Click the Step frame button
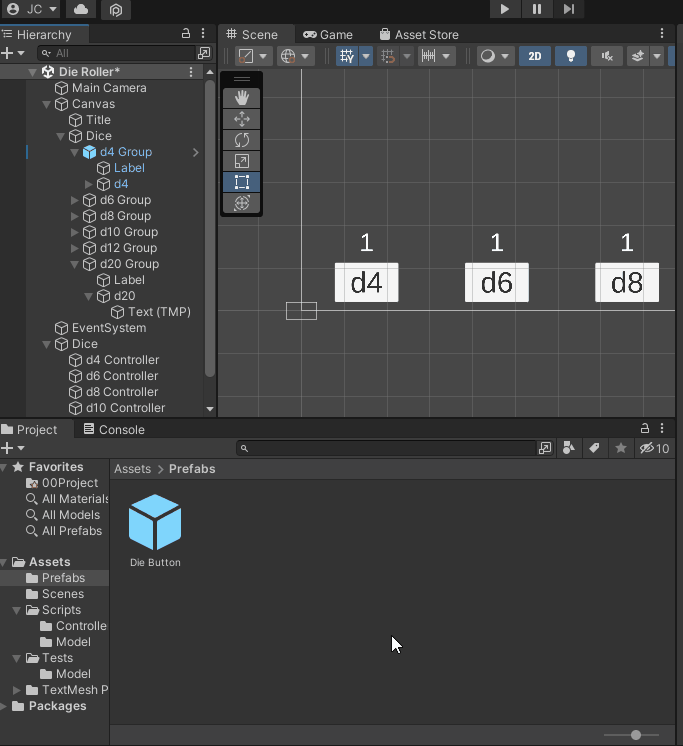 pos(569,9)
